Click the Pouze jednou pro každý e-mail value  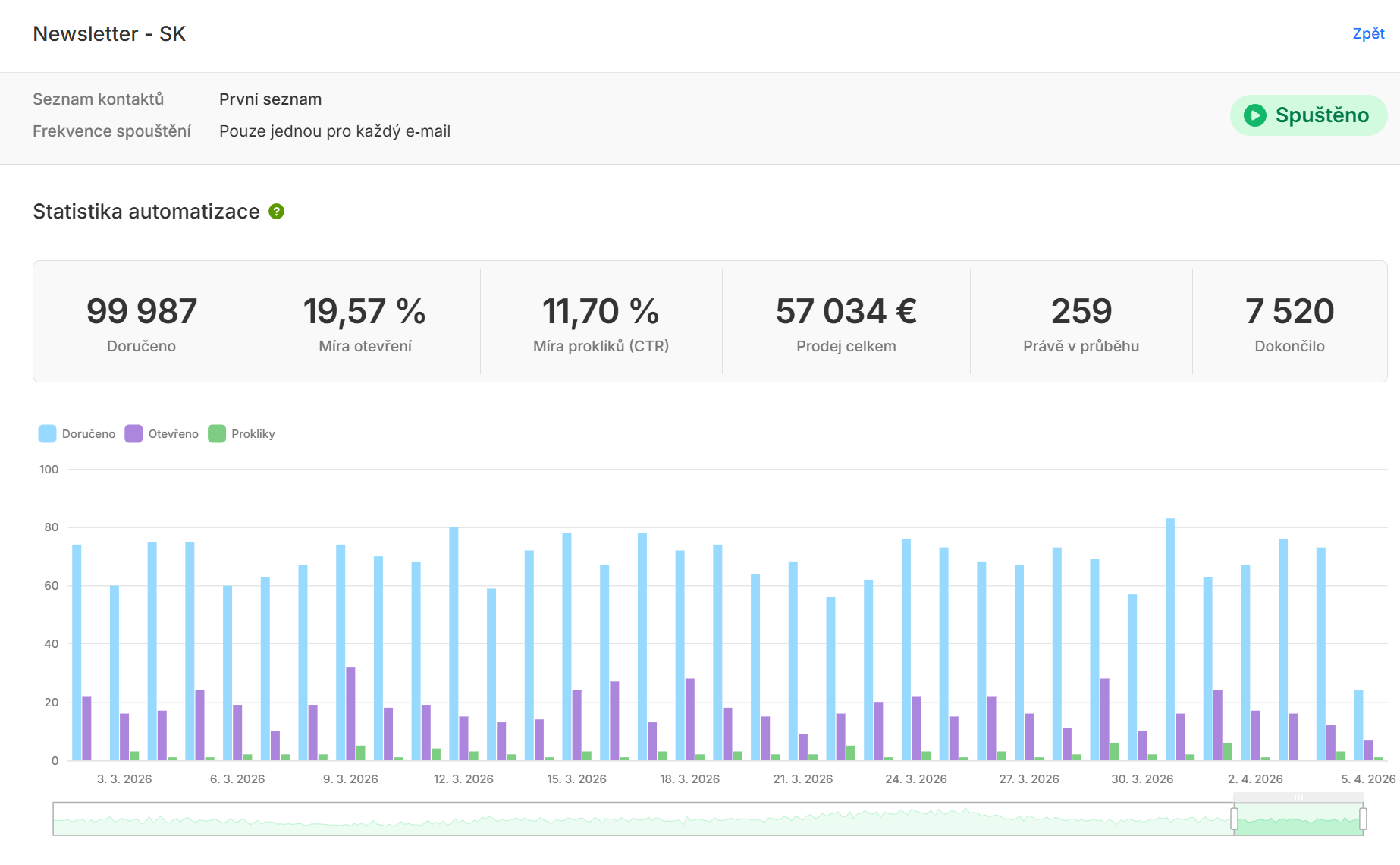pyautogui.click(x=334, y=131)
